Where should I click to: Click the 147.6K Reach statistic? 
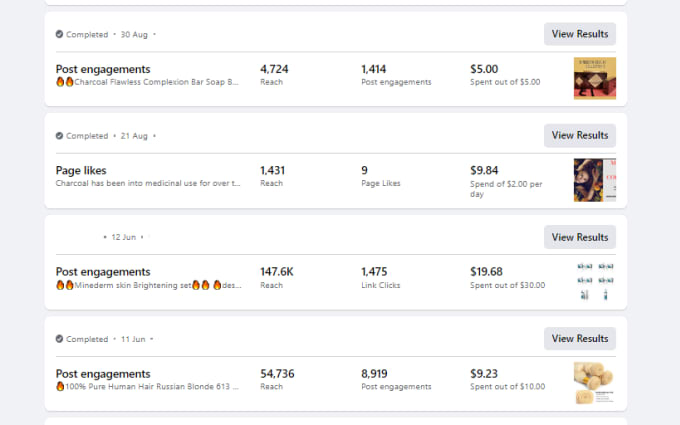pyautogui.click(x=277, y=278)
